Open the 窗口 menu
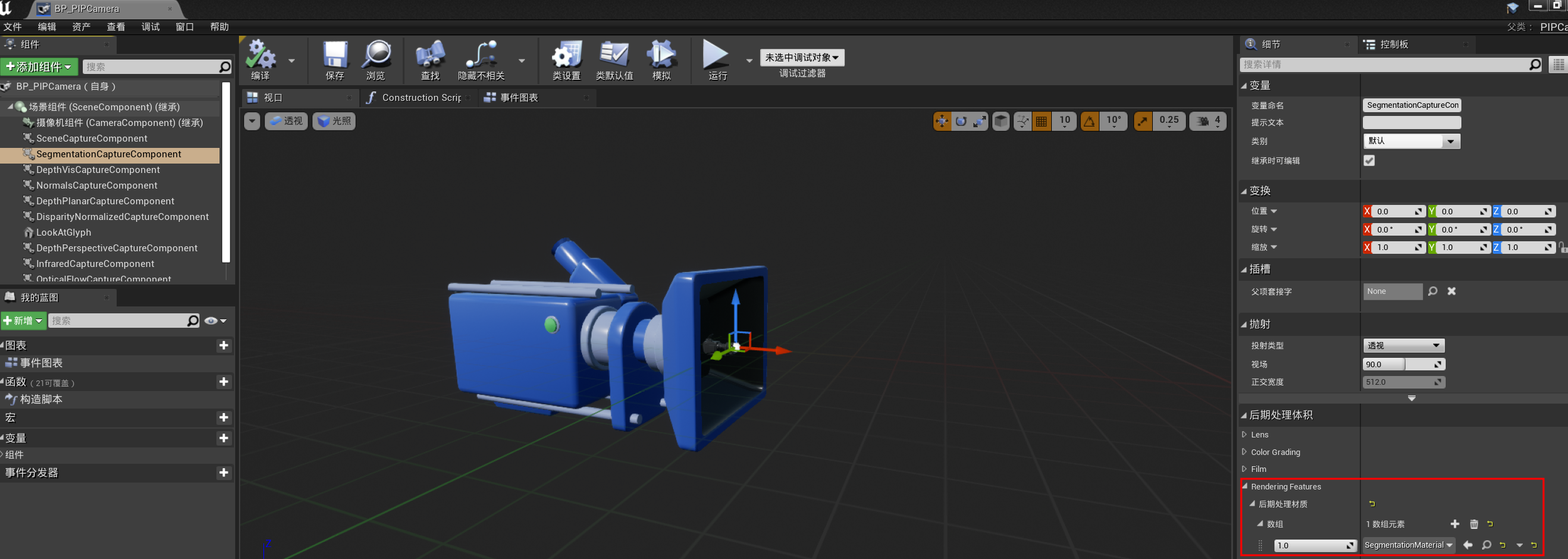 tap(184, 27)
